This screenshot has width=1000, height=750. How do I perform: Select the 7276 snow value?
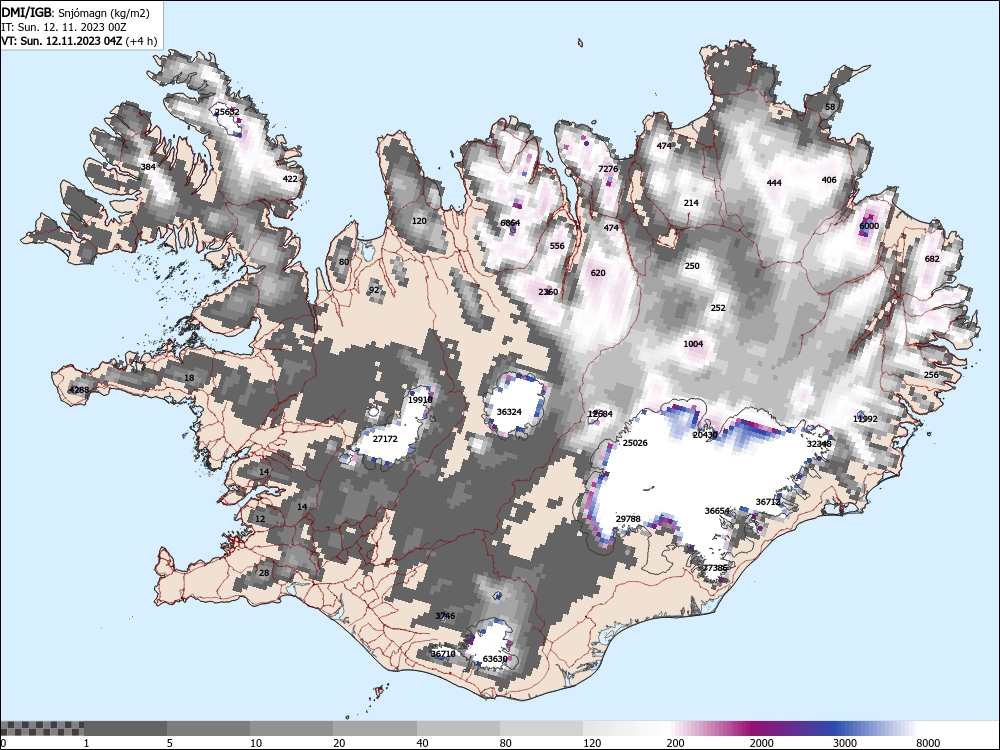coord(608,169)
